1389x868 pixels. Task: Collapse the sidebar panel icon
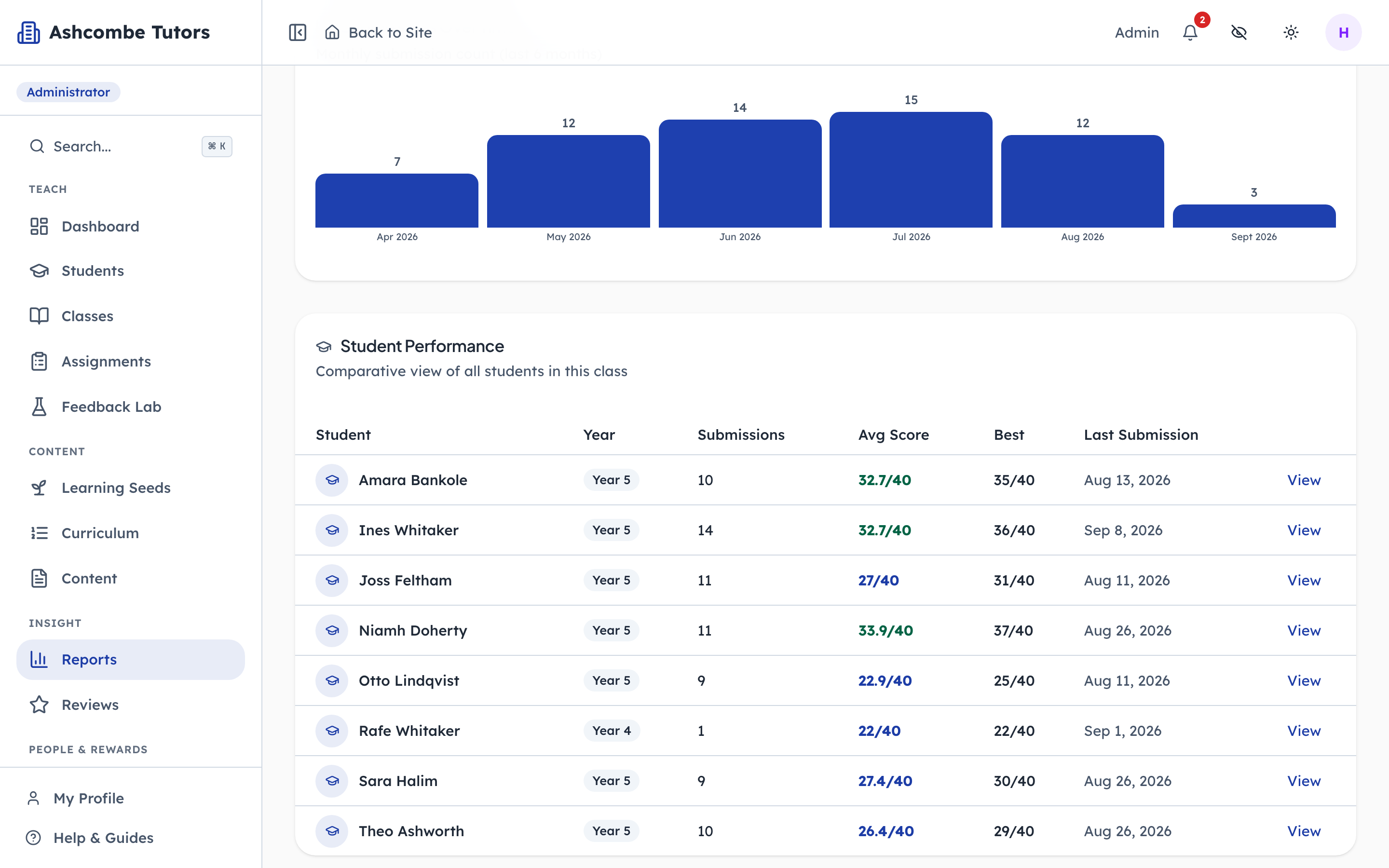coord(297,33)
